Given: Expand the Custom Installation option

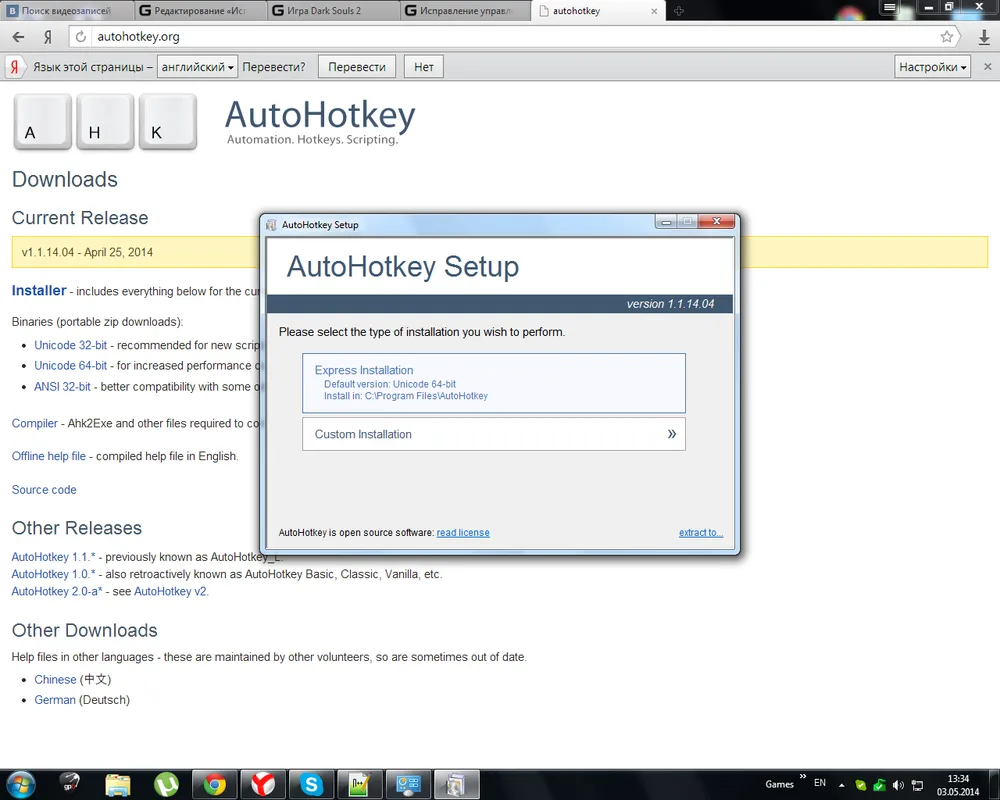Looking at the screenshot, I should [x=494, y=434].
